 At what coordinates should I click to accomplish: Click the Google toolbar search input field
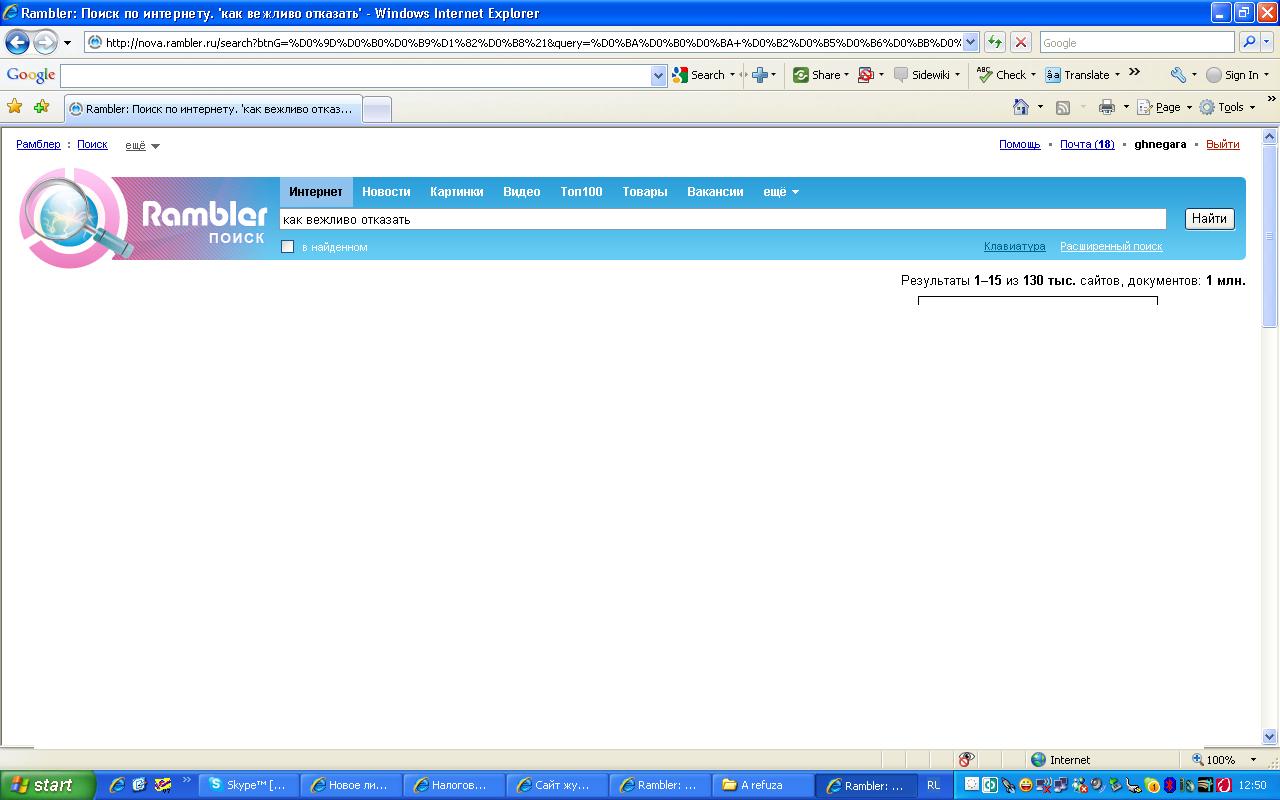[355, 75]
